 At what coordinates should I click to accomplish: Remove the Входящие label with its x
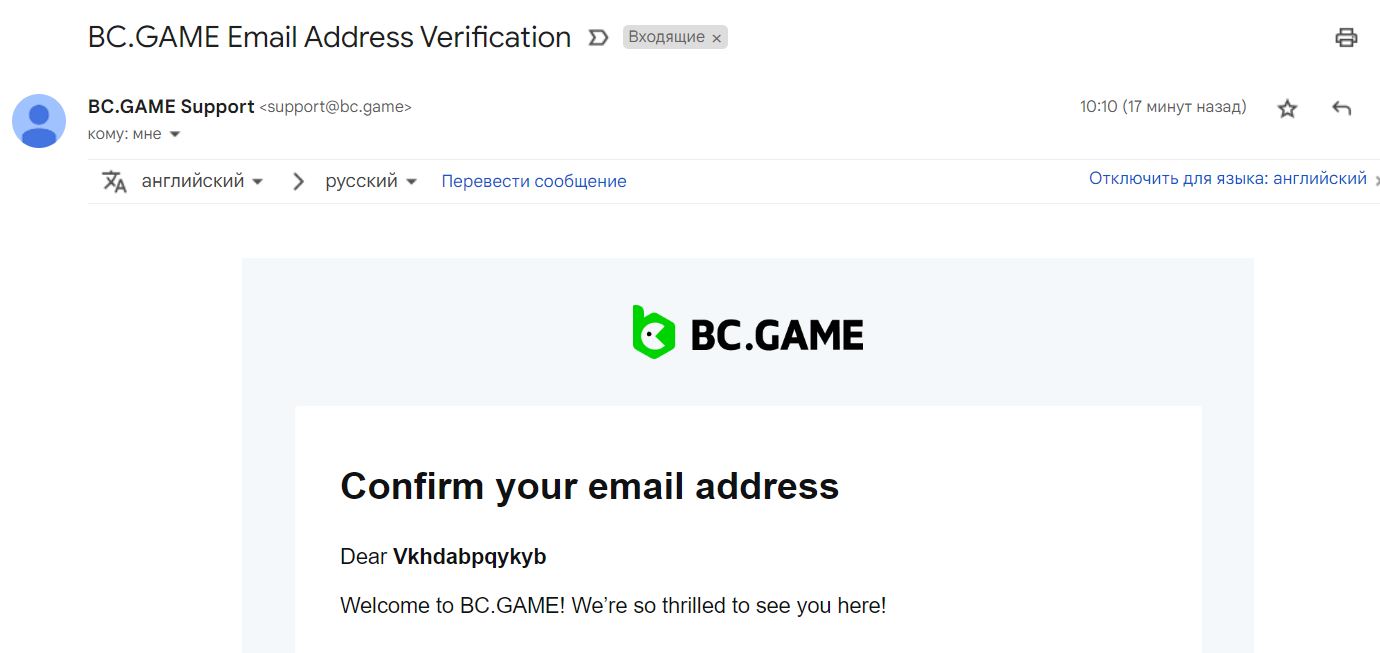pos(716,38)
